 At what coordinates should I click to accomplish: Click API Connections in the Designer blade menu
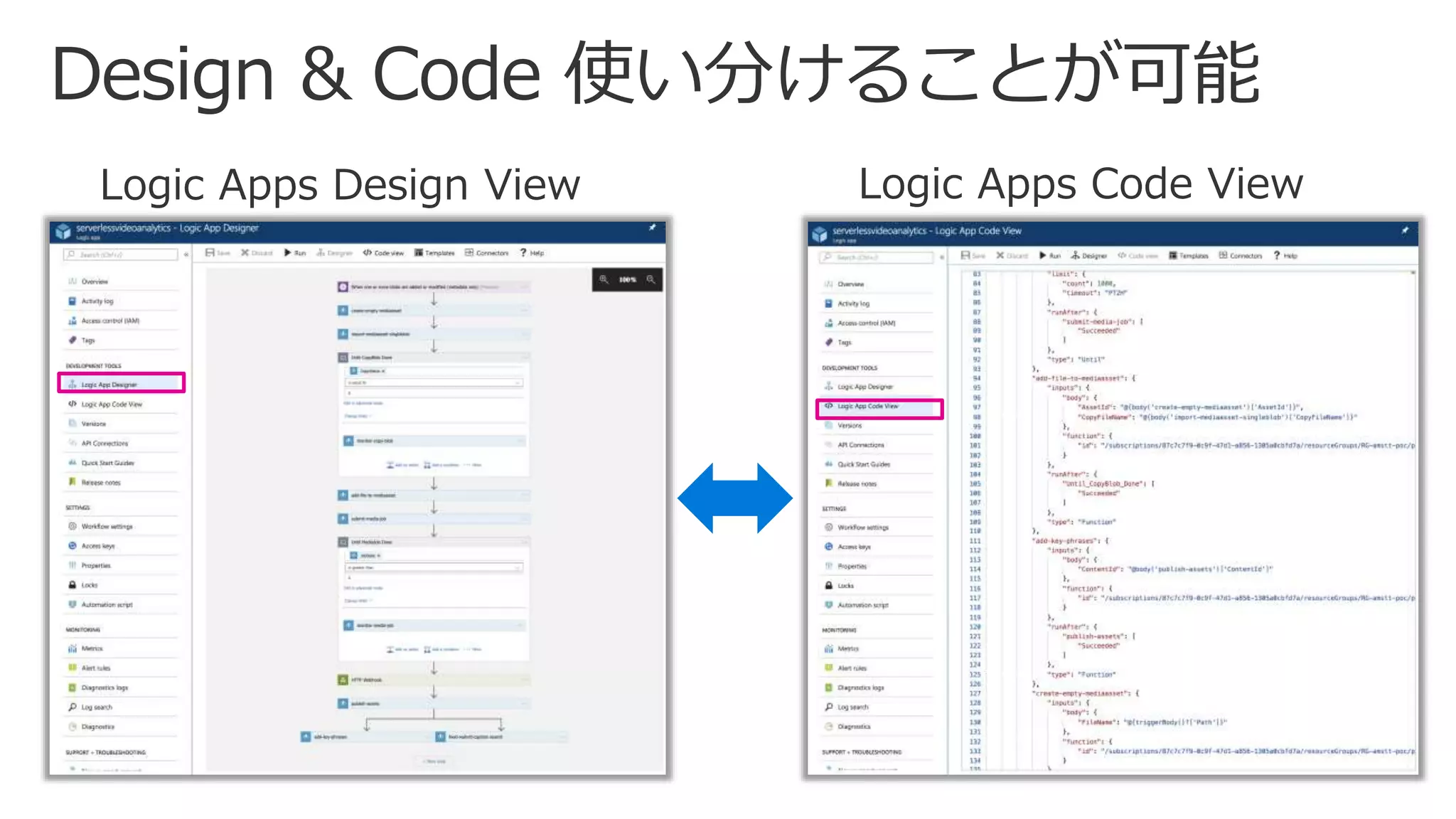(x=105, y=444)
